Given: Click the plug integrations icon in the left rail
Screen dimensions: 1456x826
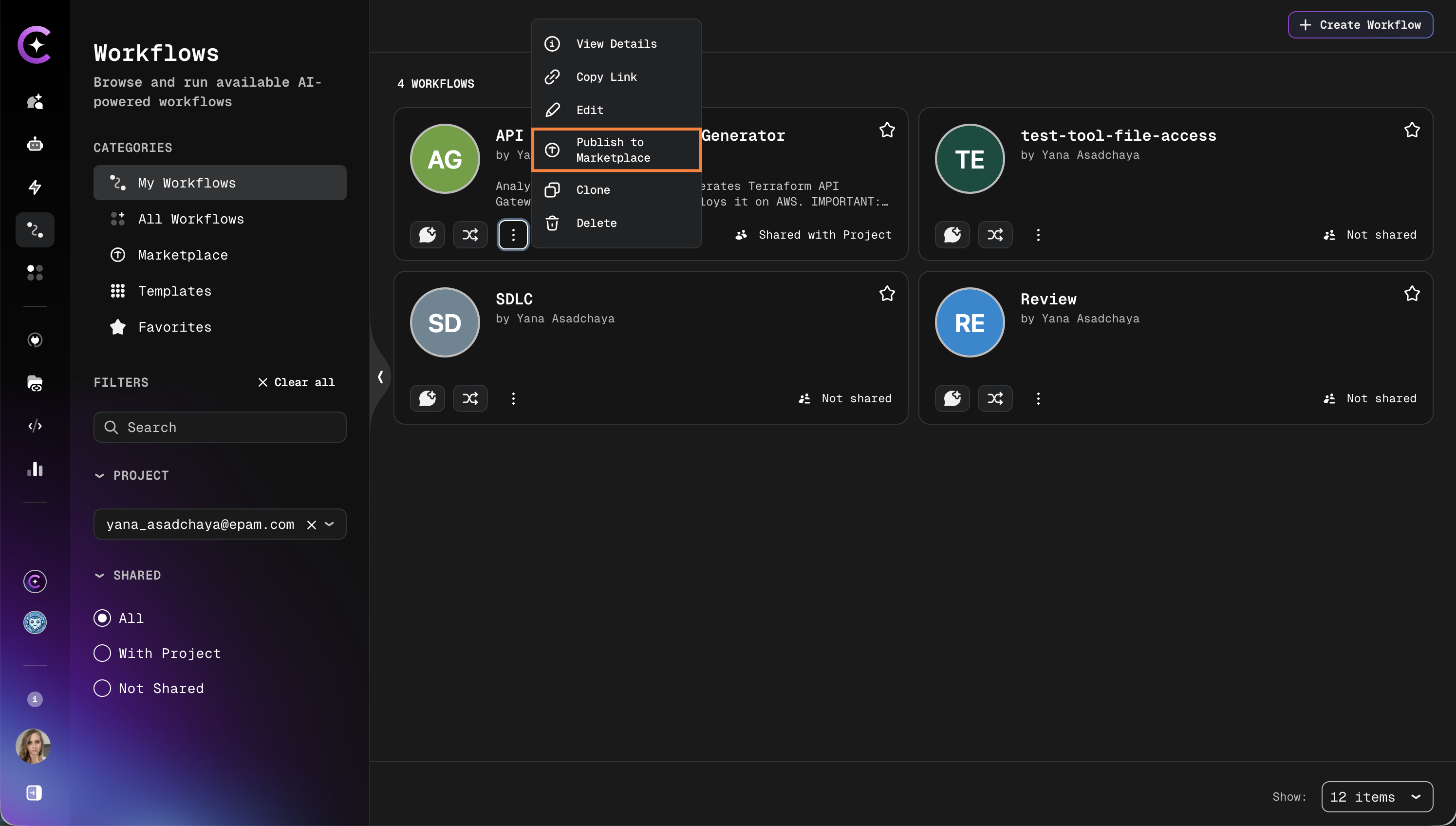Looking at the screenshot, I should [x=35, y=340].
